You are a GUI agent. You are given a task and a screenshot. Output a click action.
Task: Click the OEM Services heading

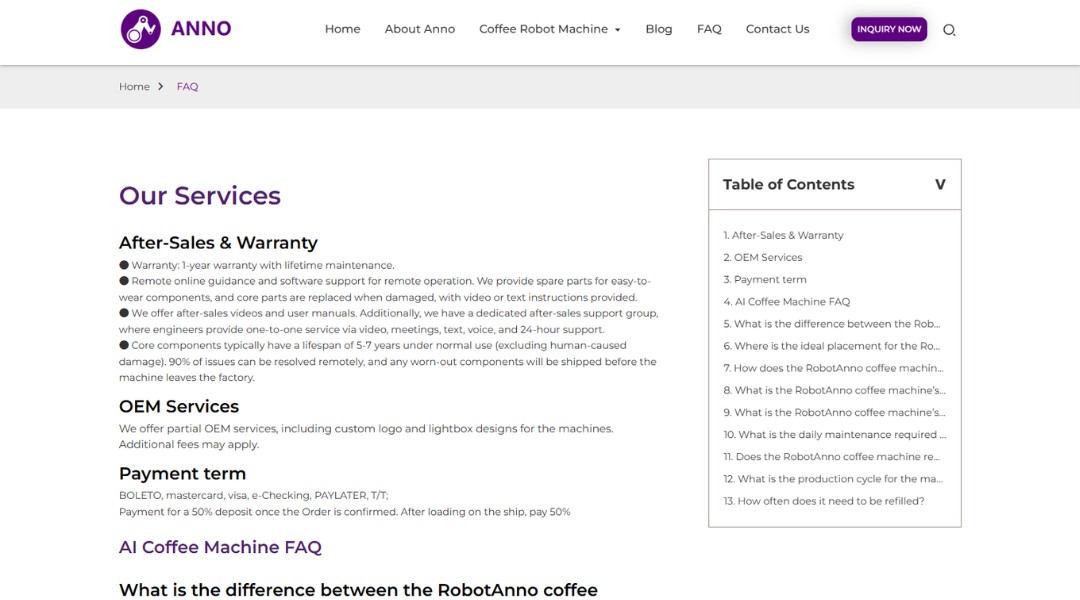point(179,406)
